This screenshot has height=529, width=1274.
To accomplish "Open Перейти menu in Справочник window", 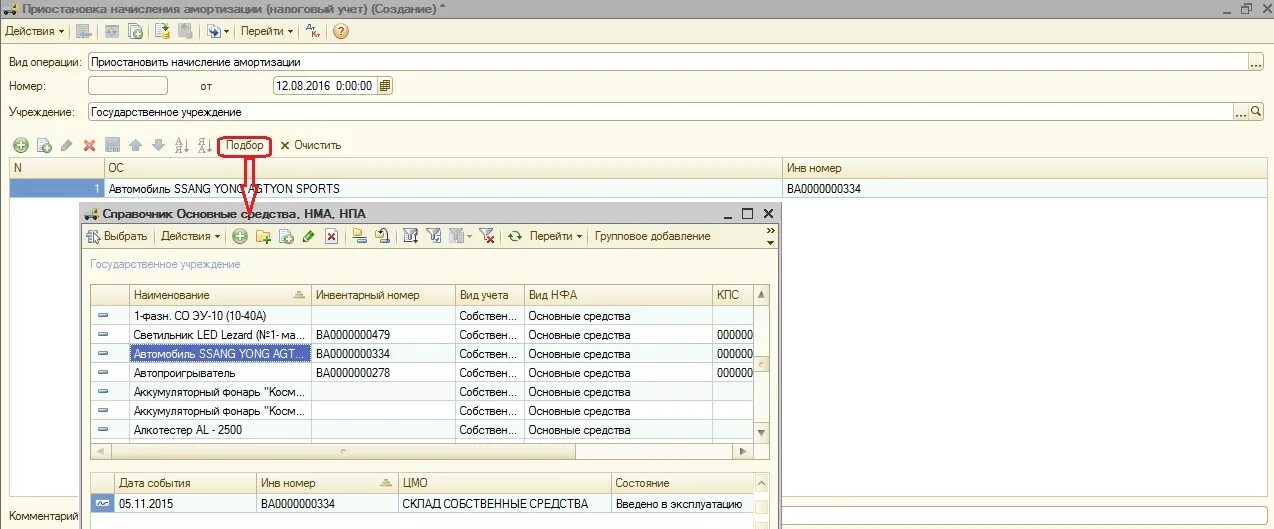I will click(x=556, y=236).
